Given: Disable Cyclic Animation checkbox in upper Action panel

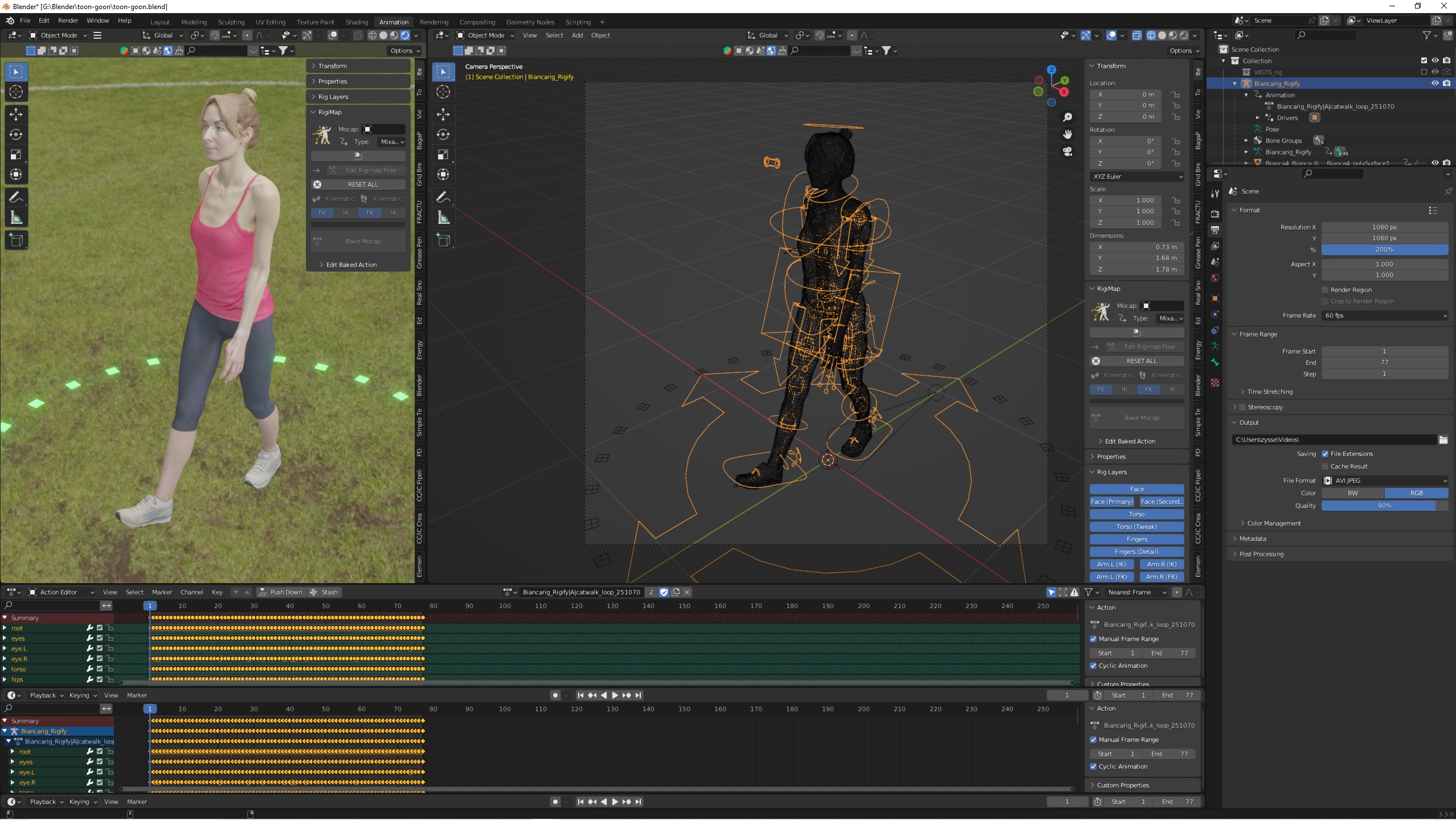Looking at the screenshot, I should [1093, 666].
